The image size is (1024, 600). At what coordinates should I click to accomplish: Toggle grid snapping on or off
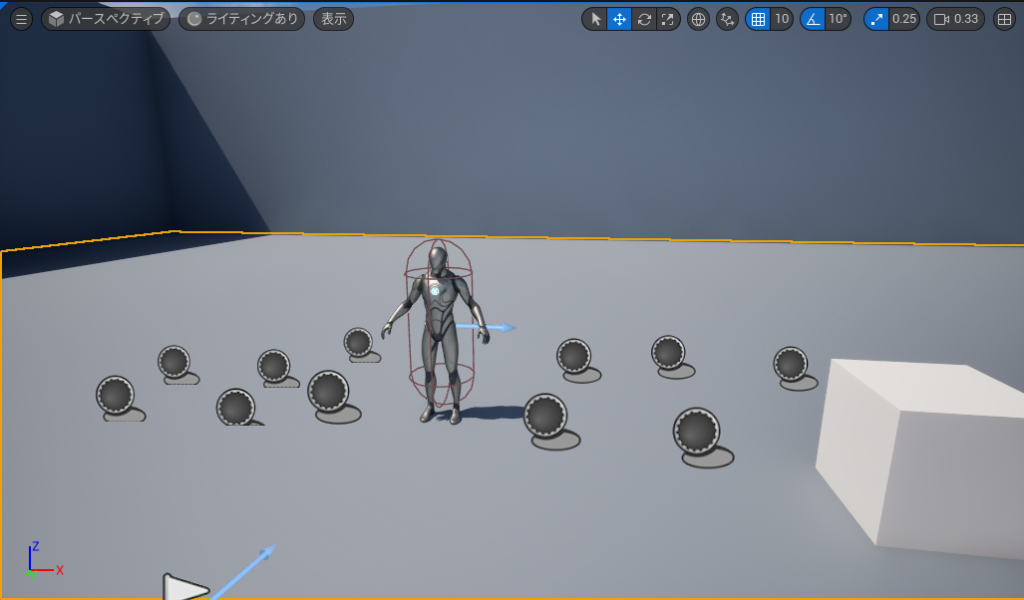(x=758, y=19)
